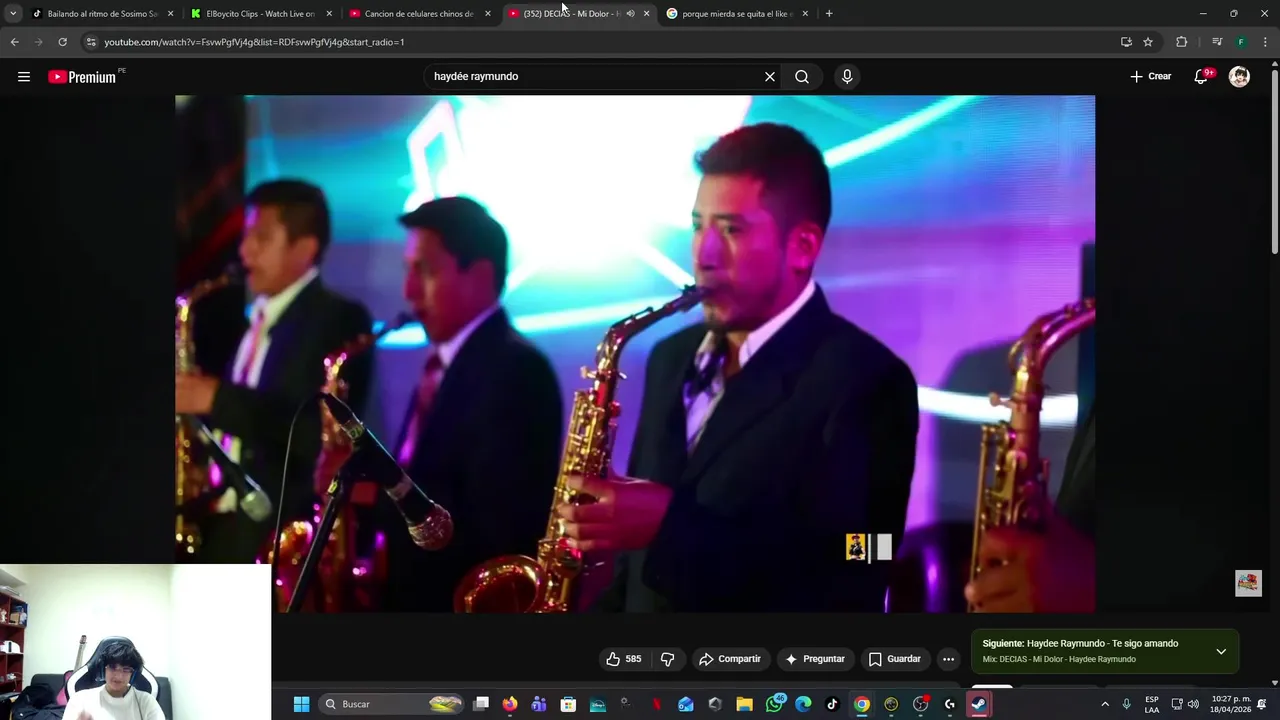Expand the Siguiente mix playlist panel
Screen dimensions: 1280x720
(1221, 652)
